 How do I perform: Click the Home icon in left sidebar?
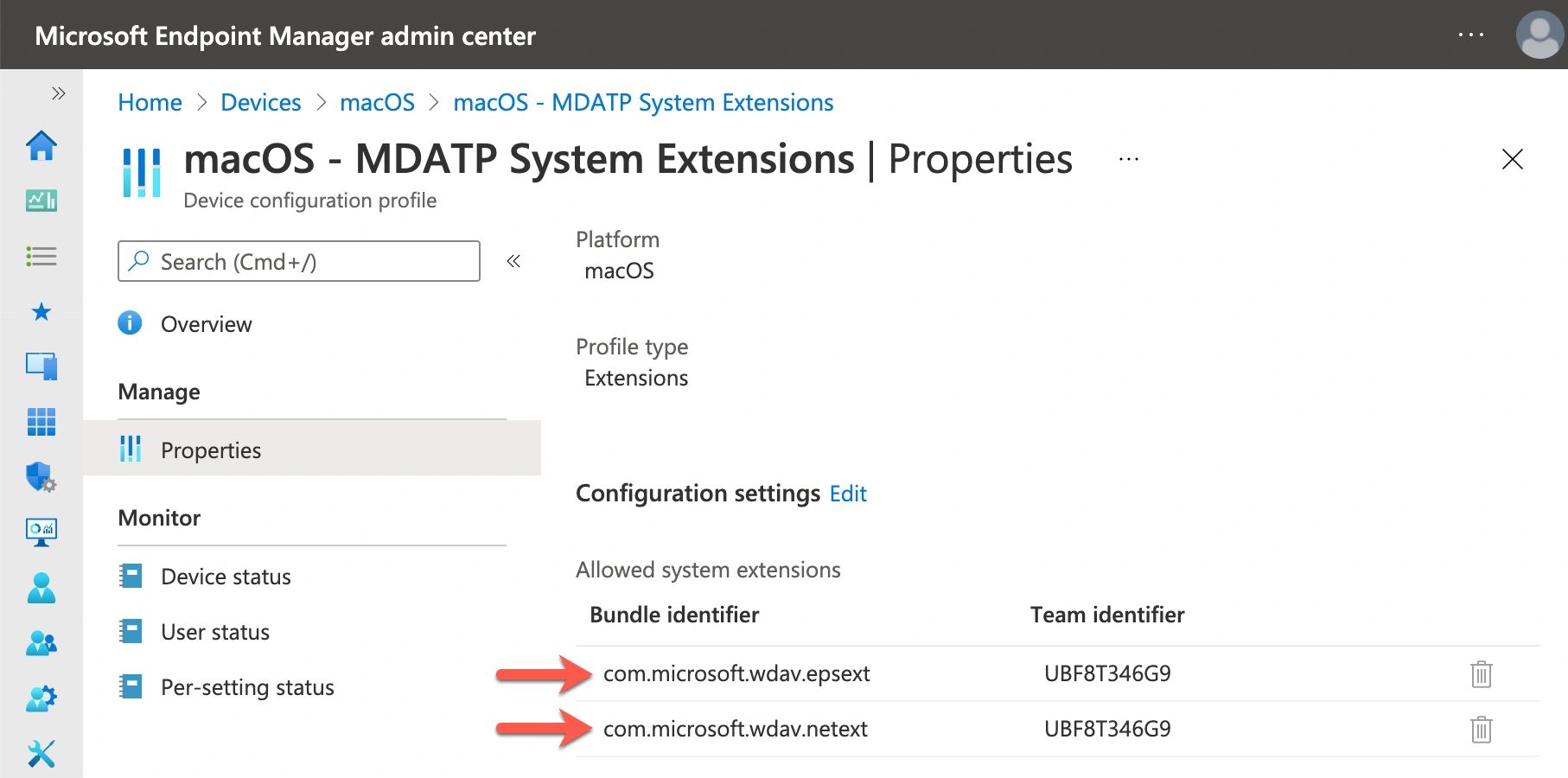click(x=41, y=145)
